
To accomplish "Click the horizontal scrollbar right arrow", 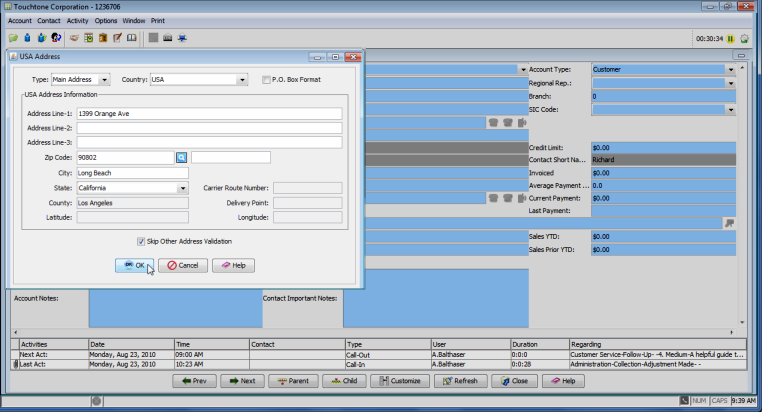I will pyautogui.click(x=731, y=332).
